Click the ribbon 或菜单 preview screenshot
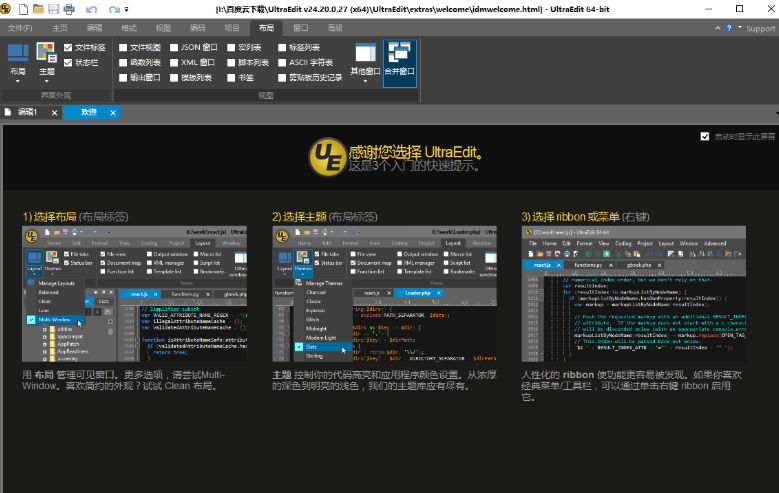The width and height of the screenshot is (779, 493). tap(633, 294)
